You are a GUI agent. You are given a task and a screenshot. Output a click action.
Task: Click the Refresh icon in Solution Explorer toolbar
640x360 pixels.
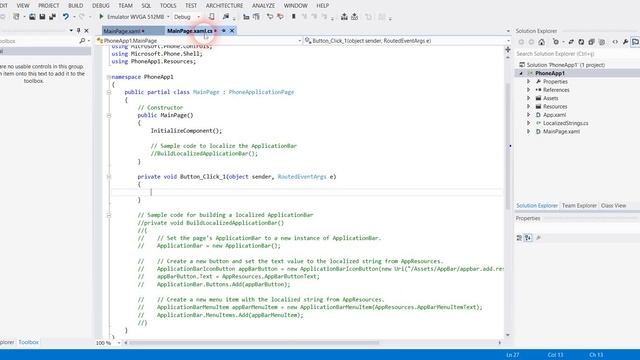[x=581, y=42]
